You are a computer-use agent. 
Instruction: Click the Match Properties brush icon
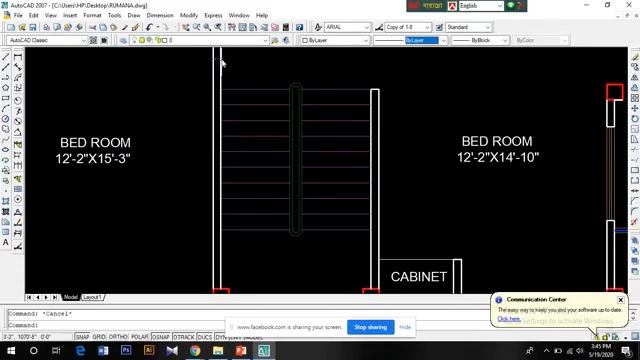click(x=136, y=27)
